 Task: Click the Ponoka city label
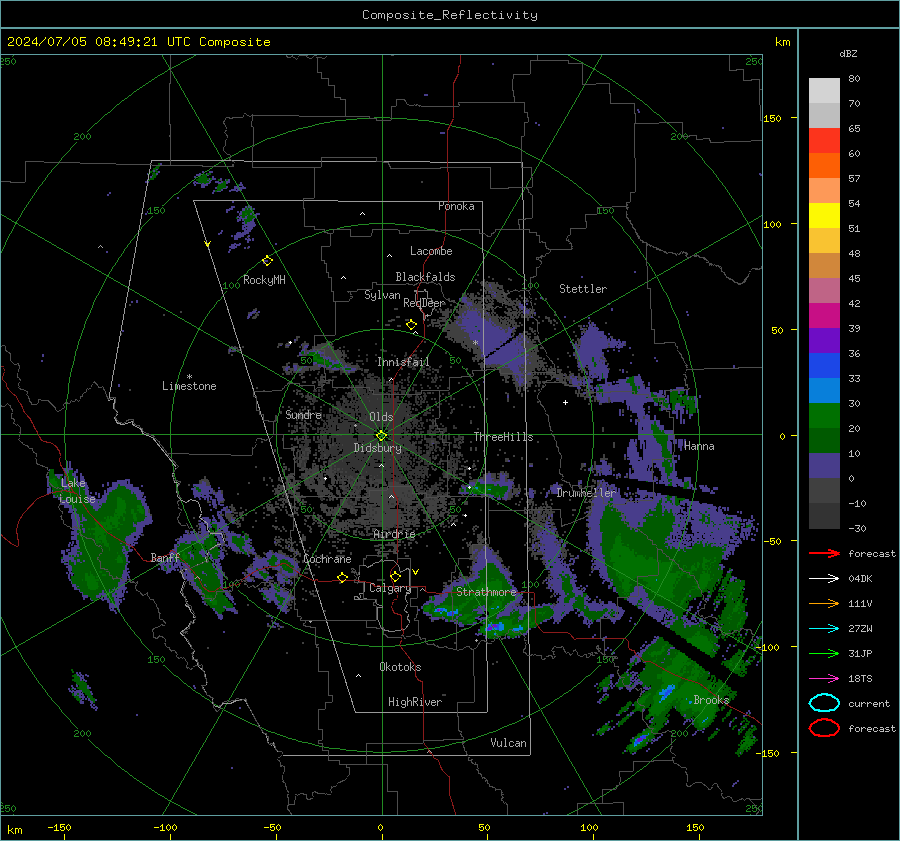point(456,206)
